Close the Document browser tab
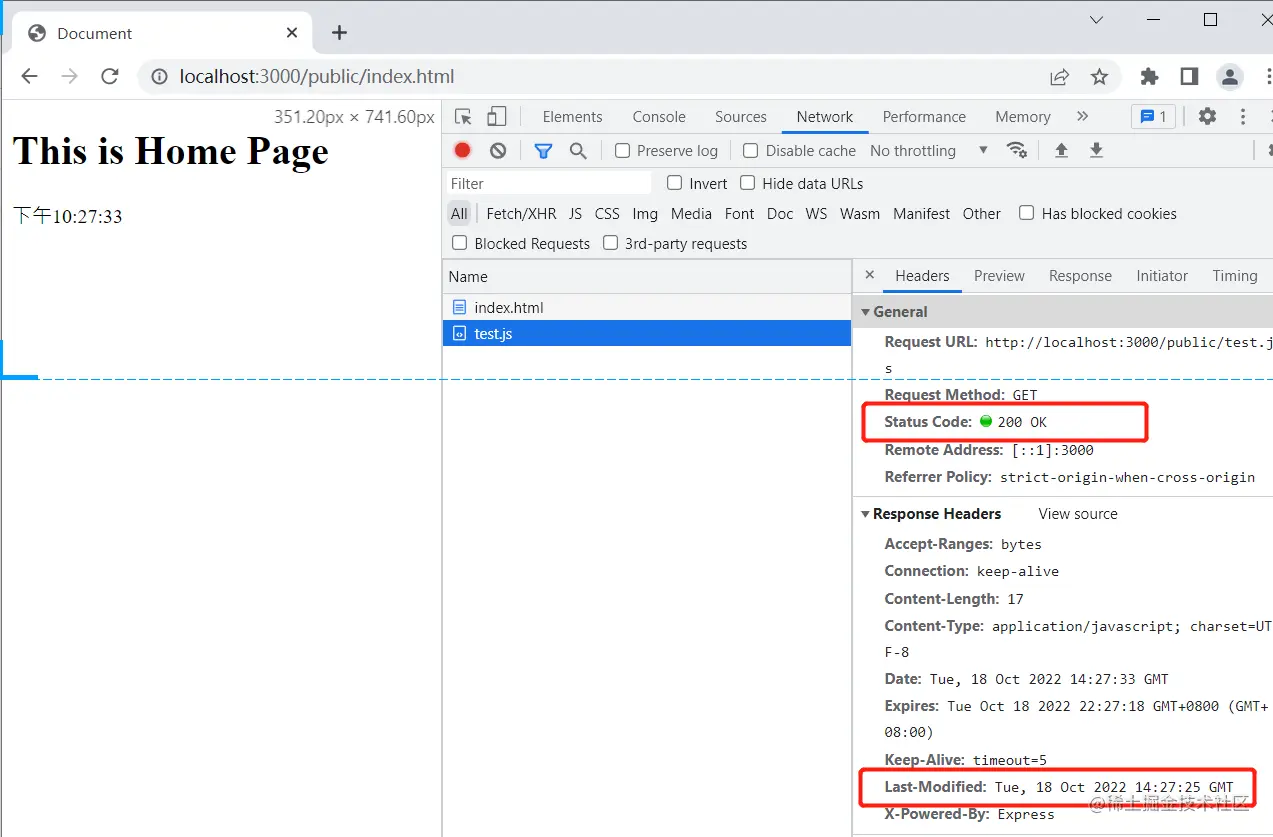The width and height of the screenshot is (1273, 837). click(x=292, y=33)
